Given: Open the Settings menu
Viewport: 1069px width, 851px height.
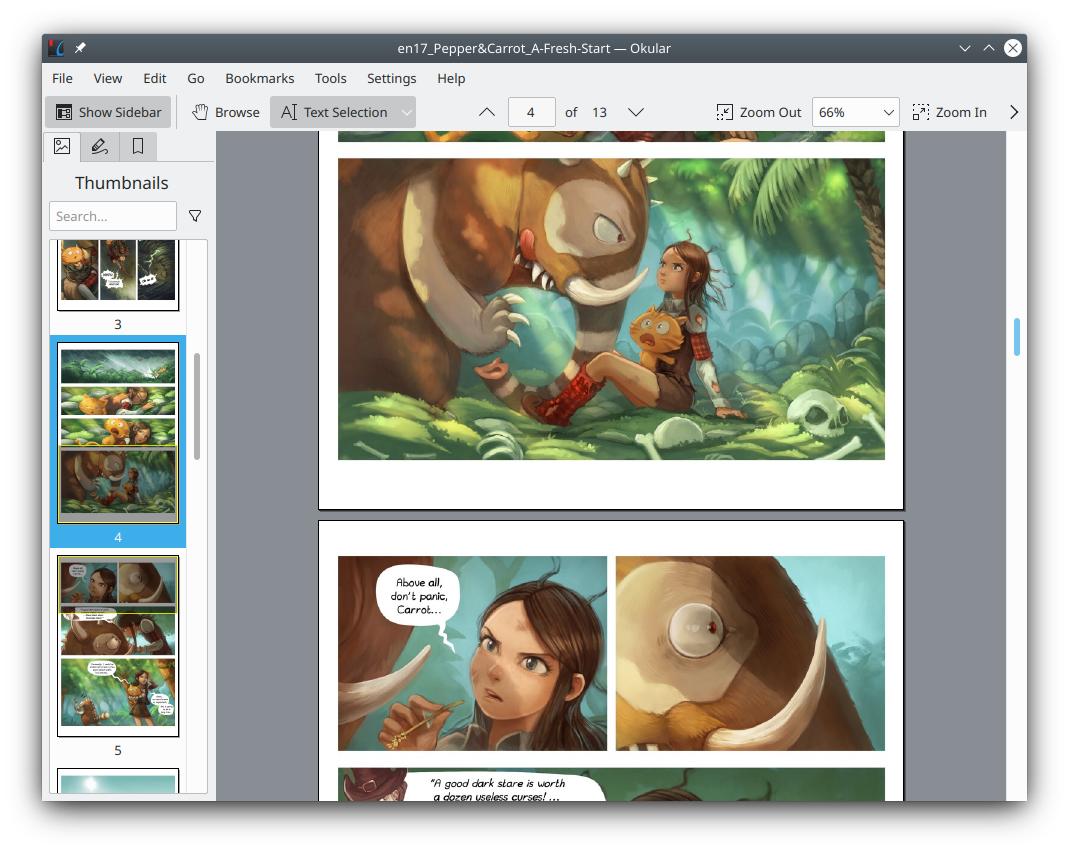Looking at the screenshot, I should click(x=391, y=78).
